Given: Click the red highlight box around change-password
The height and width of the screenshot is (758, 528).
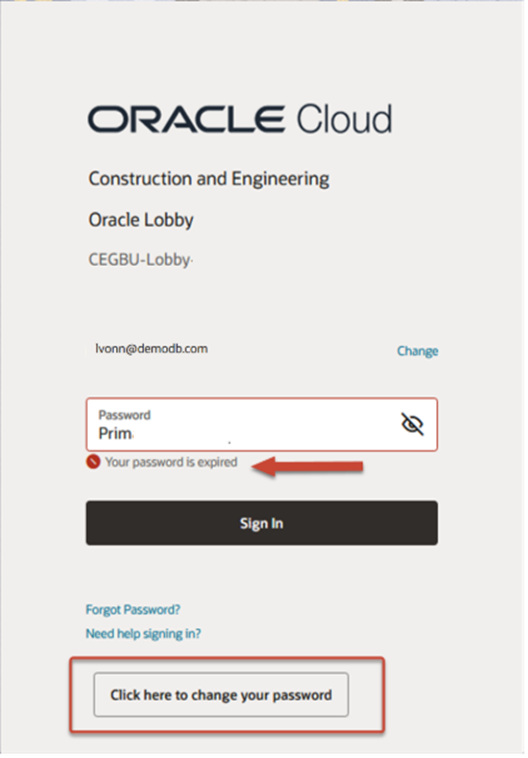Looking at the screenshot, I should (227, 694).
